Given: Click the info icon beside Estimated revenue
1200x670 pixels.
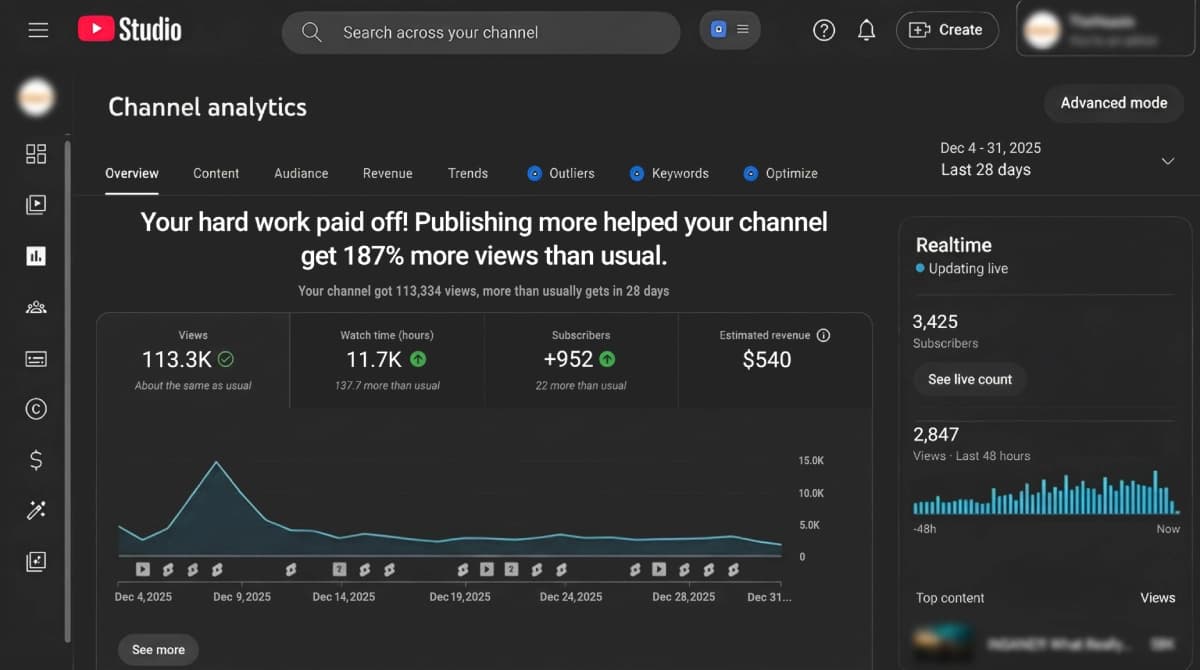Looking at the screenshot, I should (x=823, y=335).
